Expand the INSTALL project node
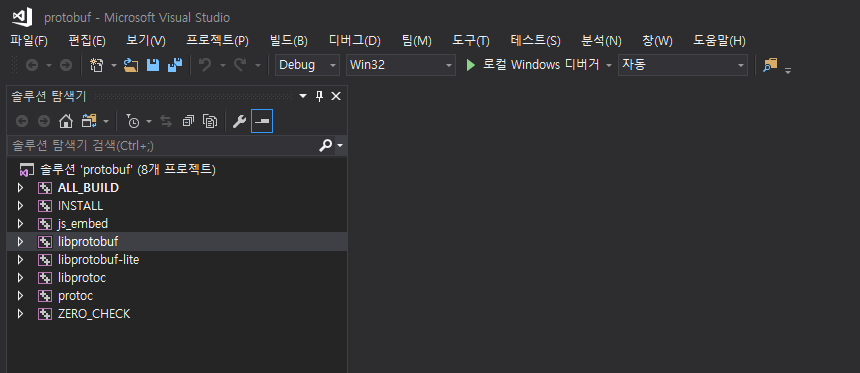This screenshot has height=373, width=860. click(x=21, y=206)
